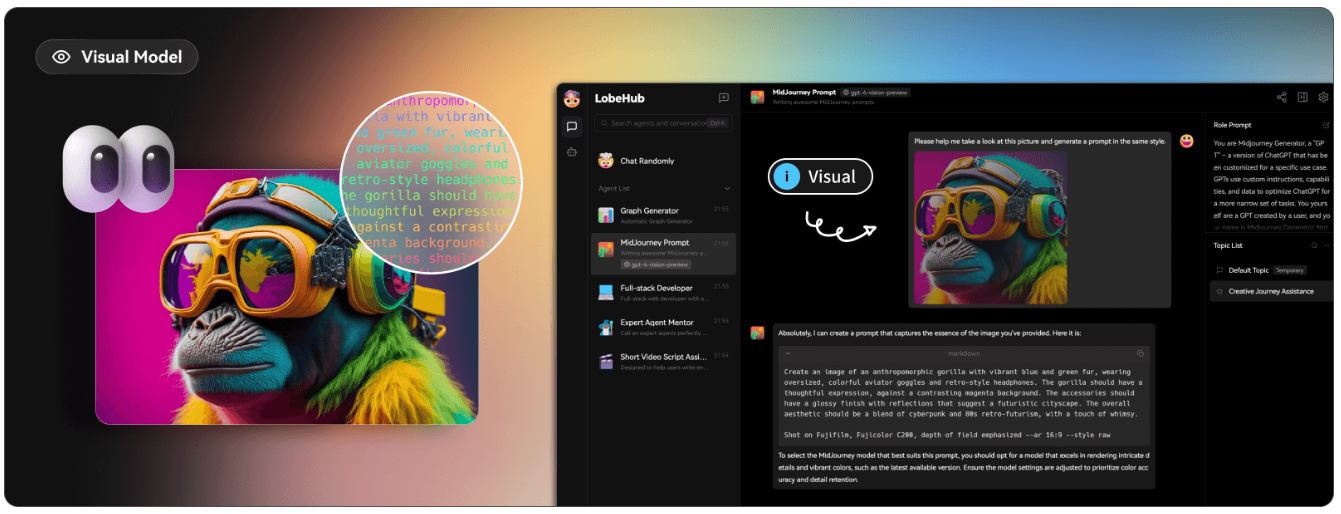Click the Topic List heading
The image size is (1341, 514).
click(x=1228, y=245)
